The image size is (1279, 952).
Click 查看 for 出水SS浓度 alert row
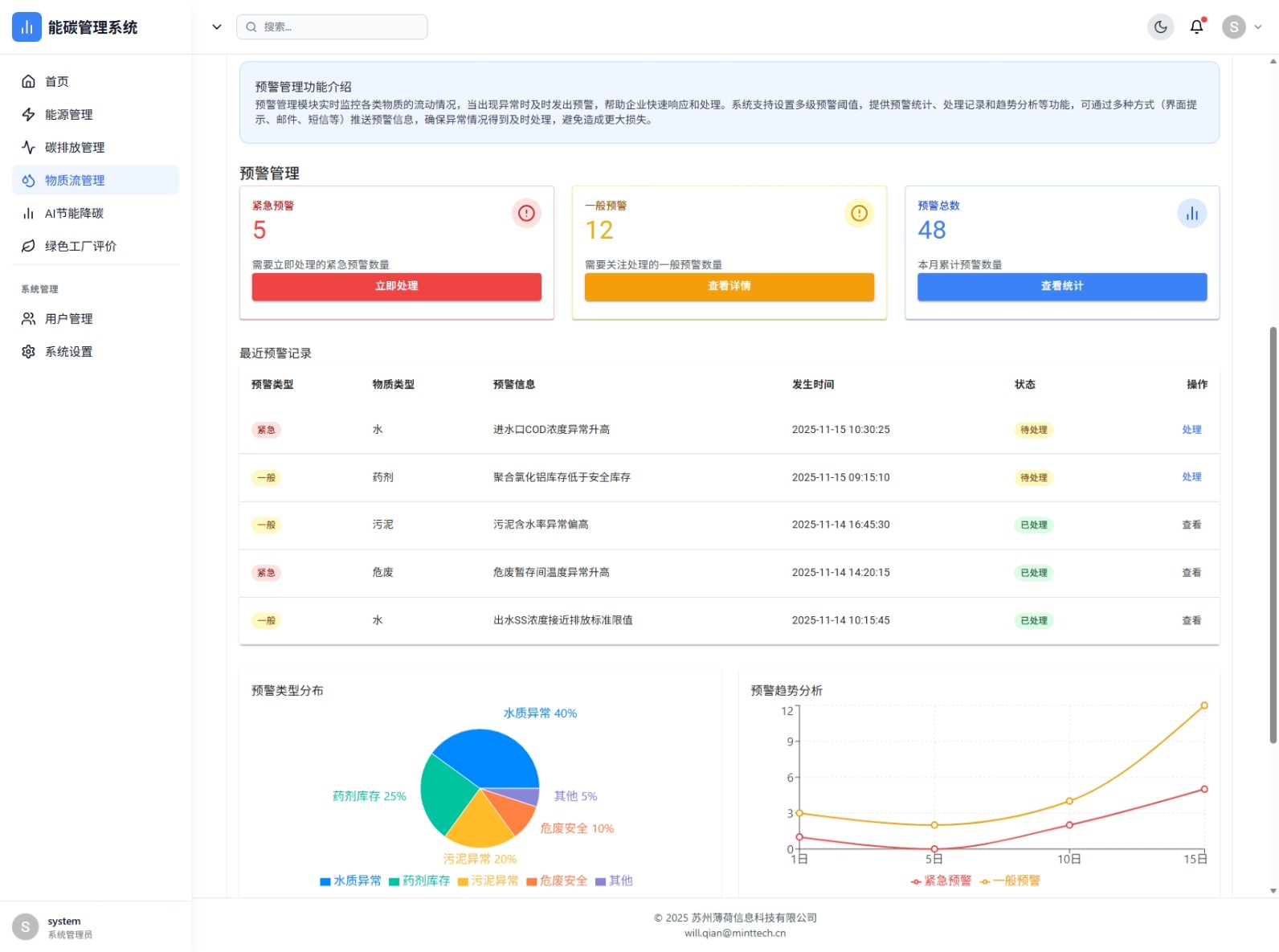pyautogui.click(x=1191, y=621)
